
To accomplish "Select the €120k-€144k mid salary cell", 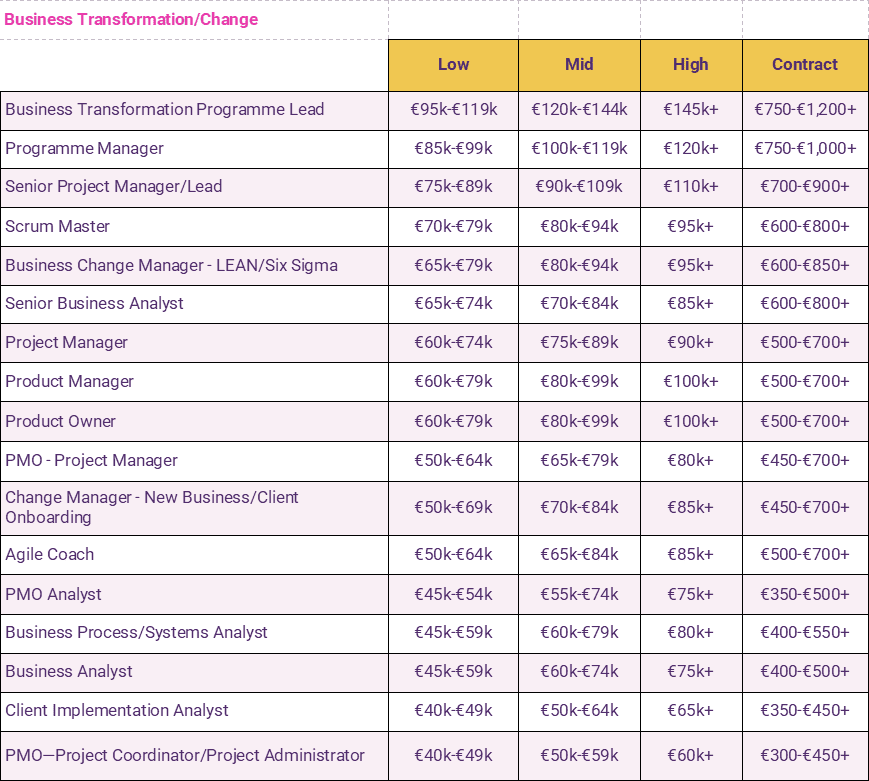I will [579, 110].
